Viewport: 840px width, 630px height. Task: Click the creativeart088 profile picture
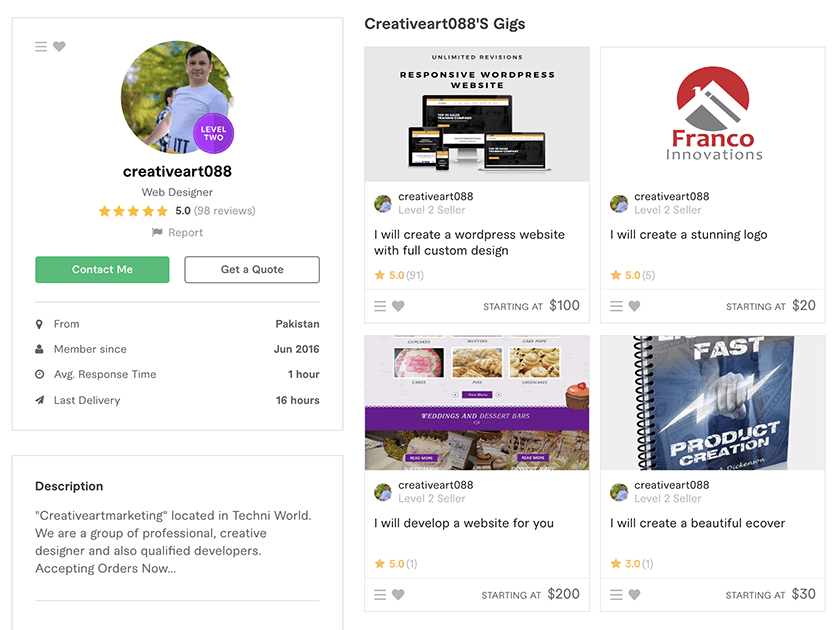[x=177, y=98]
